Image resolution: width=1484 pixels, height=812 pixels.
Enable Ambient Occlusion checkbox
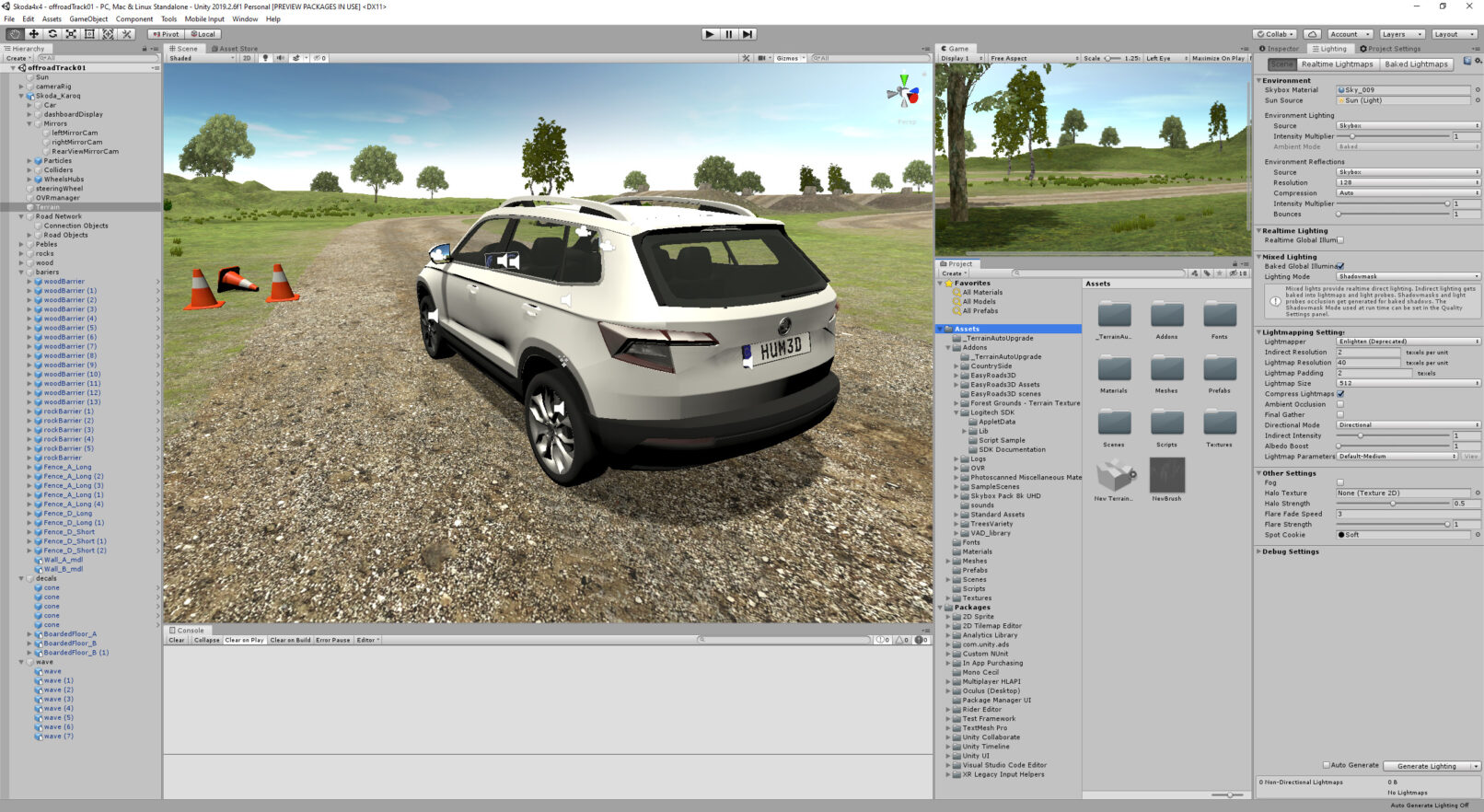click(1339, 404)
